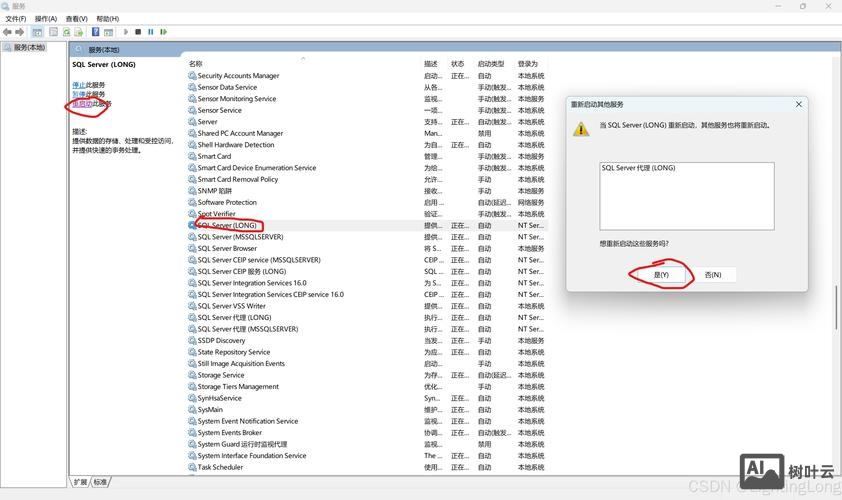Select the SQL Server (MSSQLSERVER) row

367,237
